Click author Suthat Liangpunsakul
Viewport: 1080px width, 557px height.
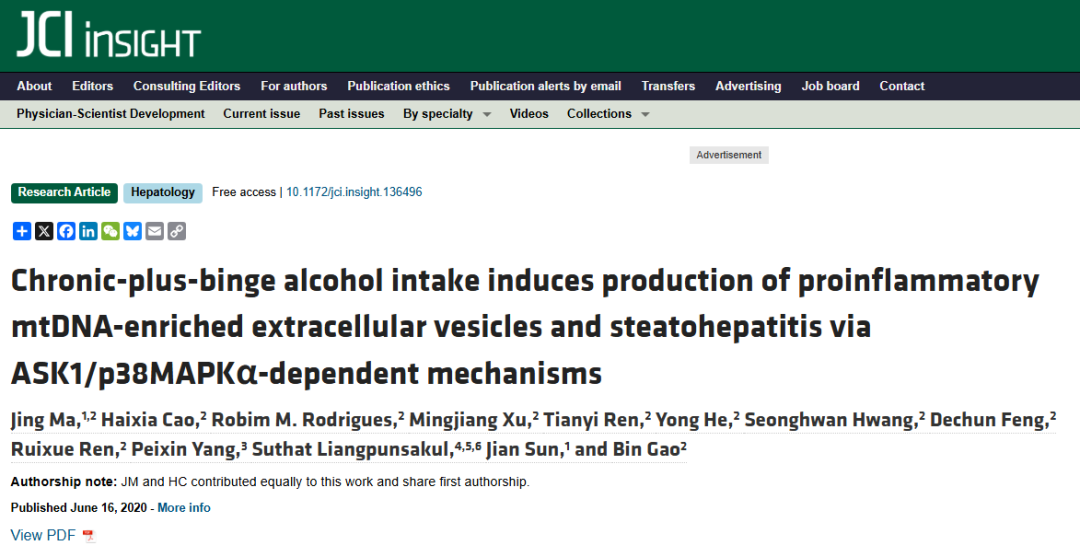[352, 450]
